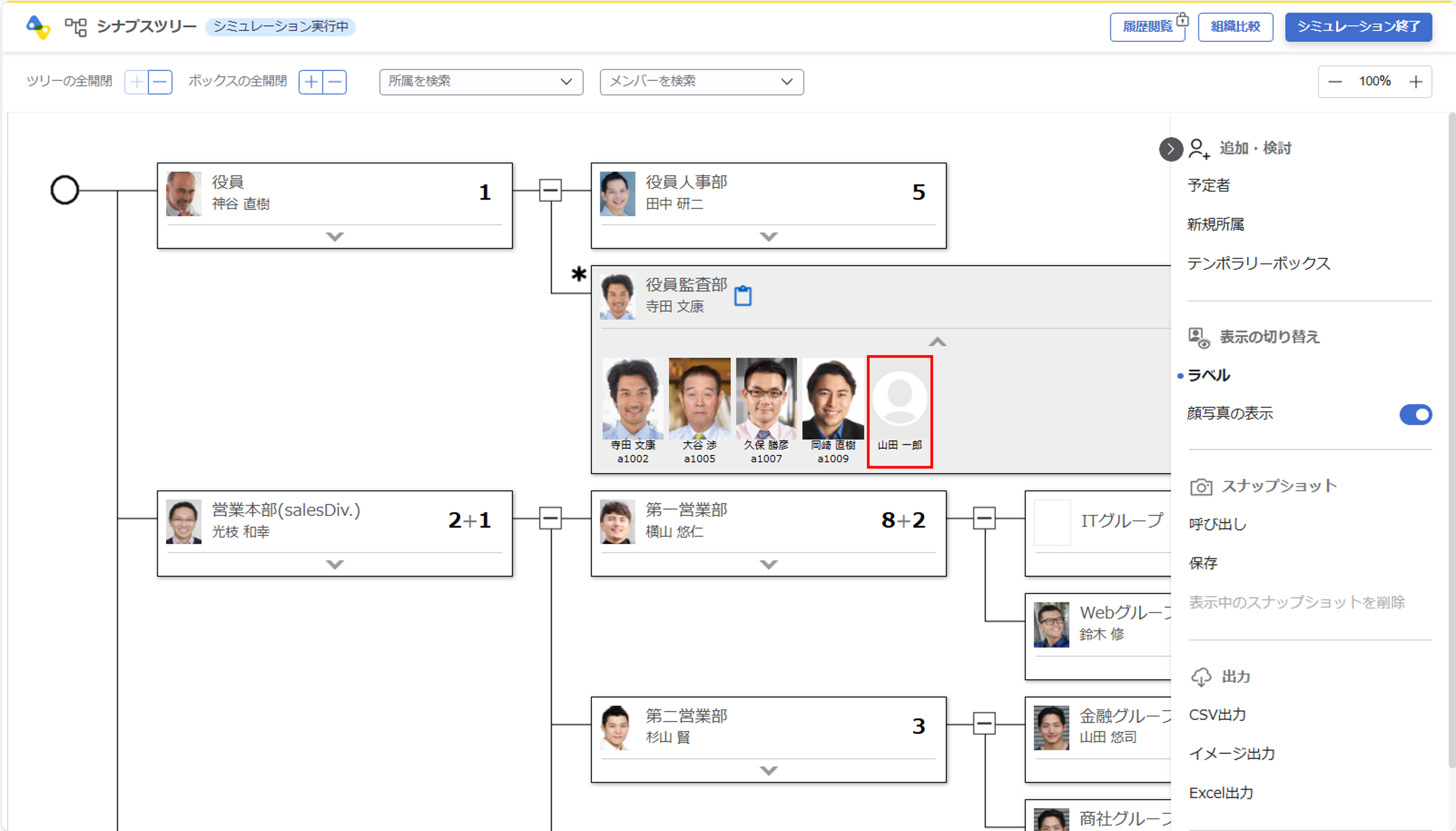Zoom out with the minus icon
Viewport: 1456px width, 831px height.
[1334, 82]
